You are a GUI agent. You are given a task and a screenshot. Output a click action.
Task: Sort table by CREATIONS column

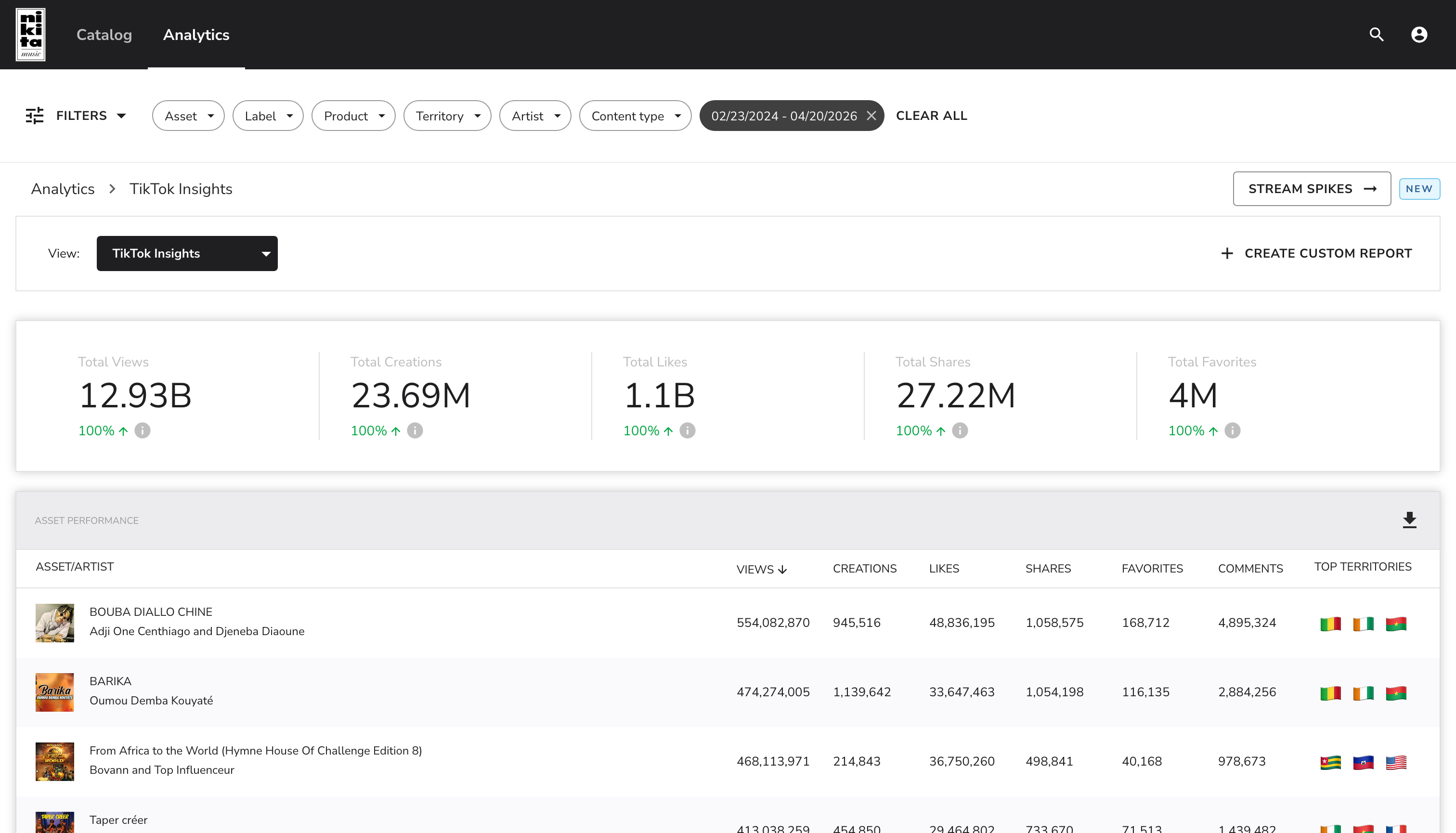[864, 568]
